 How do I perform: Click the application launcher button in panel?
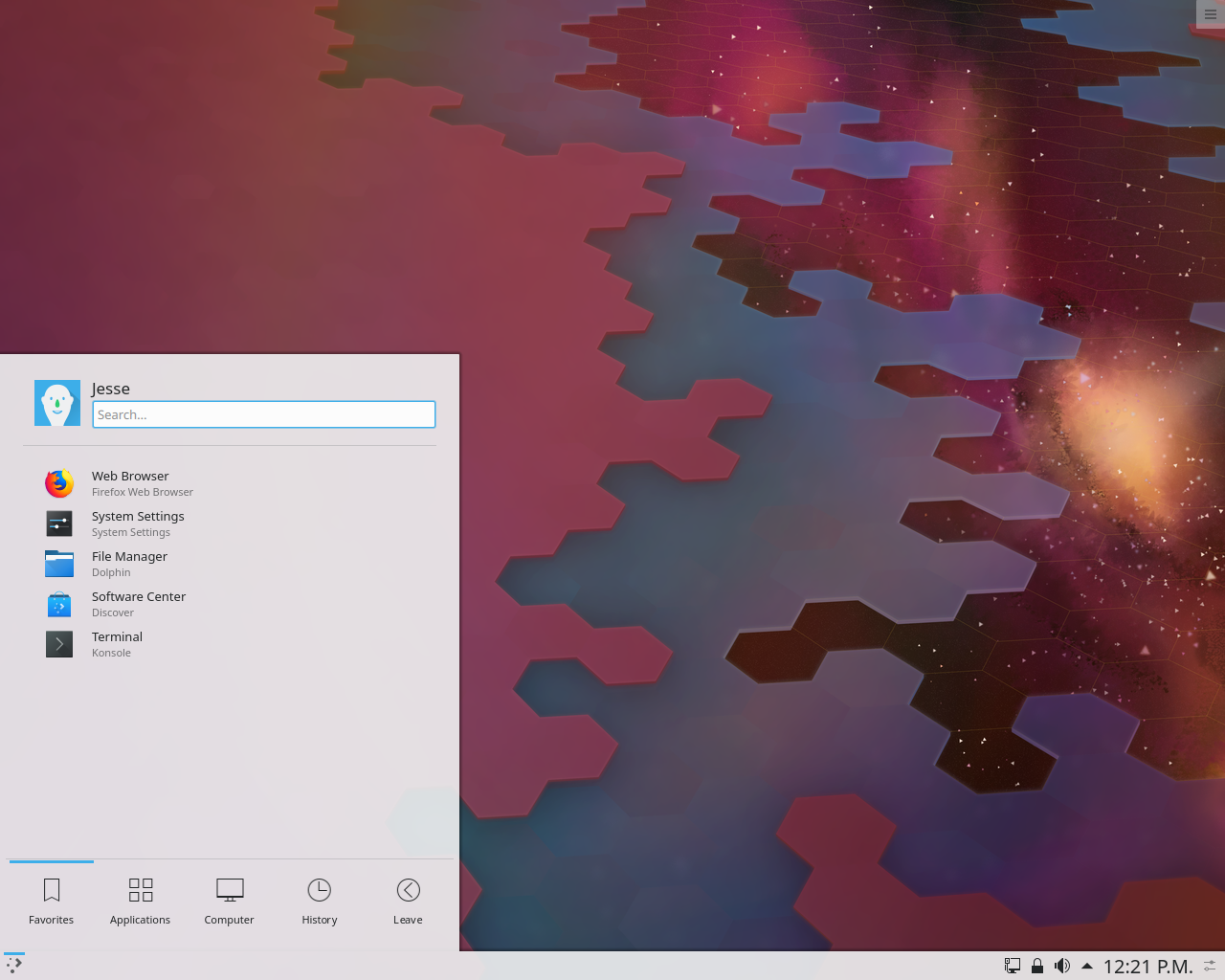coord(14,966)
